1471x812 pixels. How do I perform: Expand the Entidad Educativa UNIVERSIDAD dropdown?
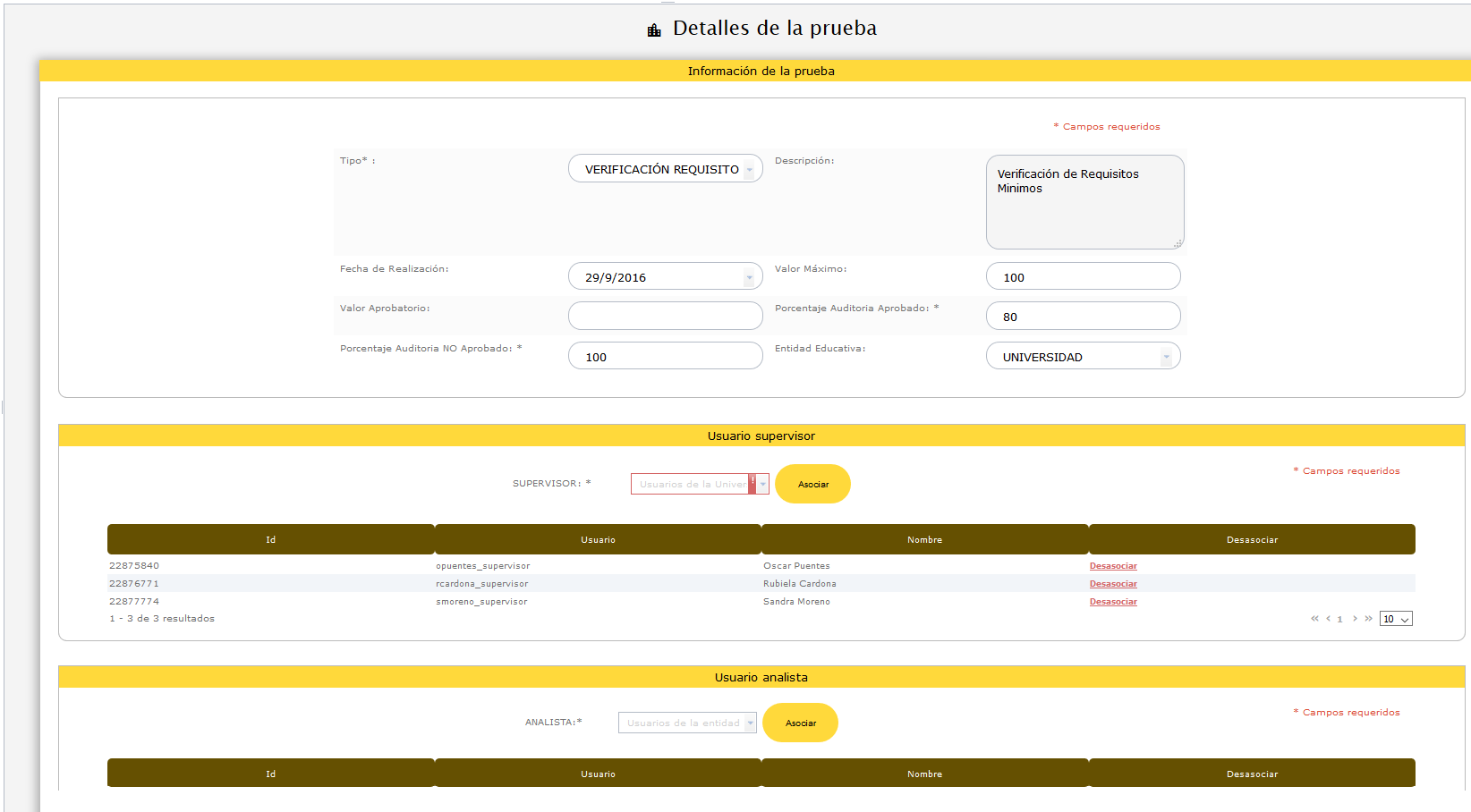coord(1083,357)
